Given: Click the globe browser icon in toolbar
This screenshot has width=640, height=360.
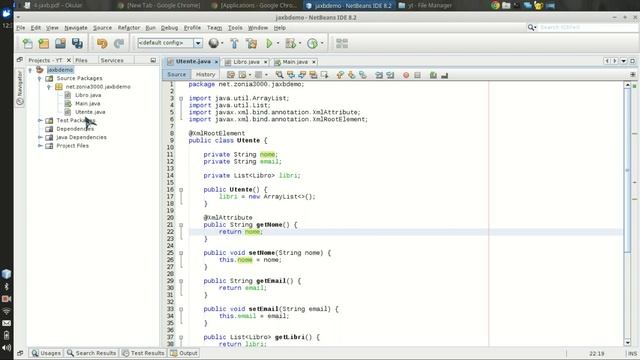Looking at the screenshot, I should [213, 43].
